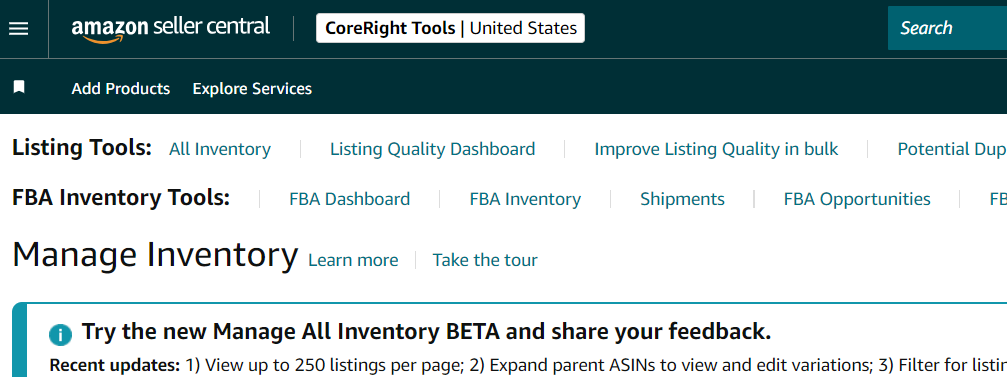Click the cut-off FB link after FBA Opportunities

click(x=998, y=199)
